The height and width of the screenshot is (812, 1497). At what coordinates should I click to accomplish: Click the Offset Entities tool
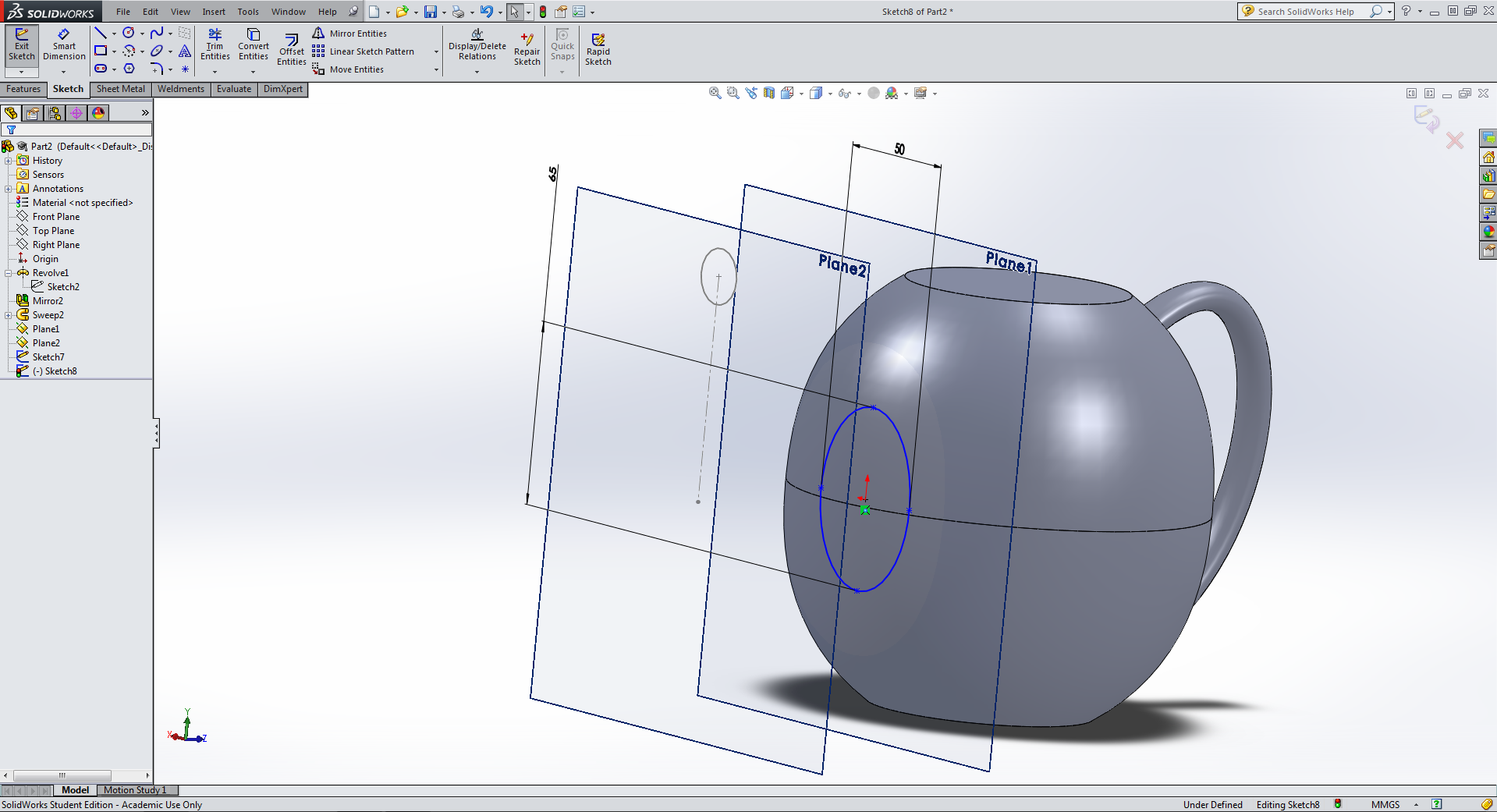point(292,50)
